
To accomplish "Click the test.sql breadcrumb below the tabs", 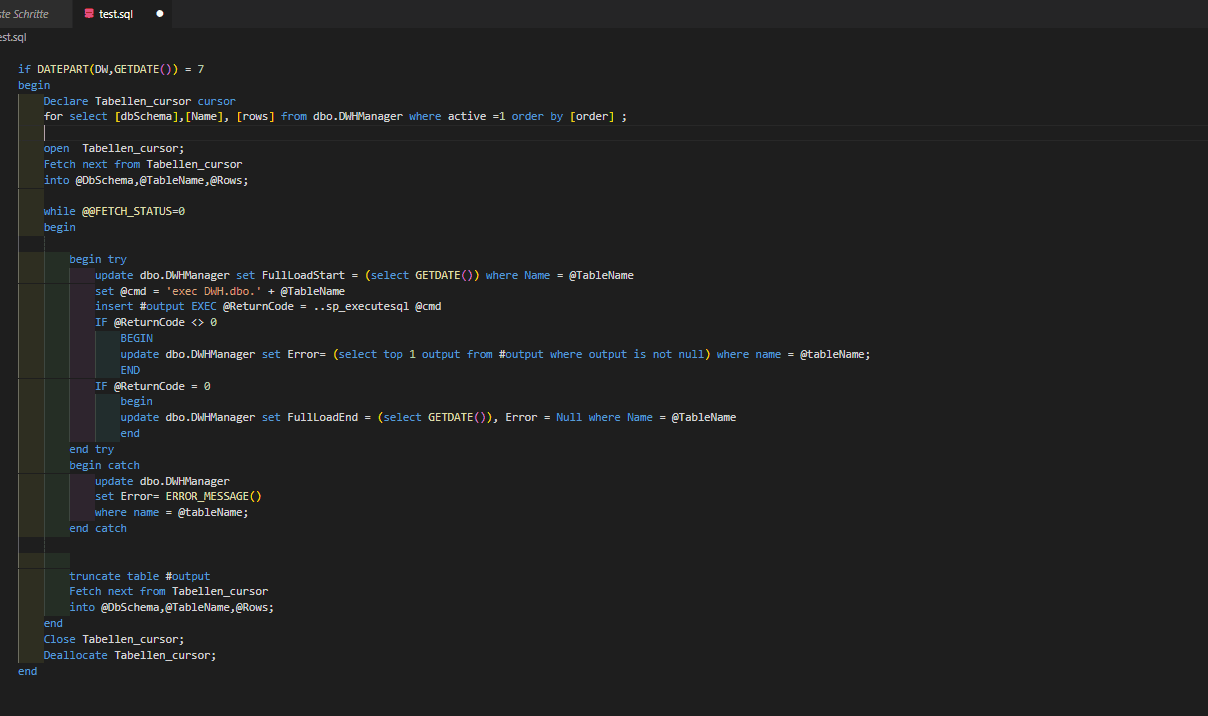I will click(13, 37).
